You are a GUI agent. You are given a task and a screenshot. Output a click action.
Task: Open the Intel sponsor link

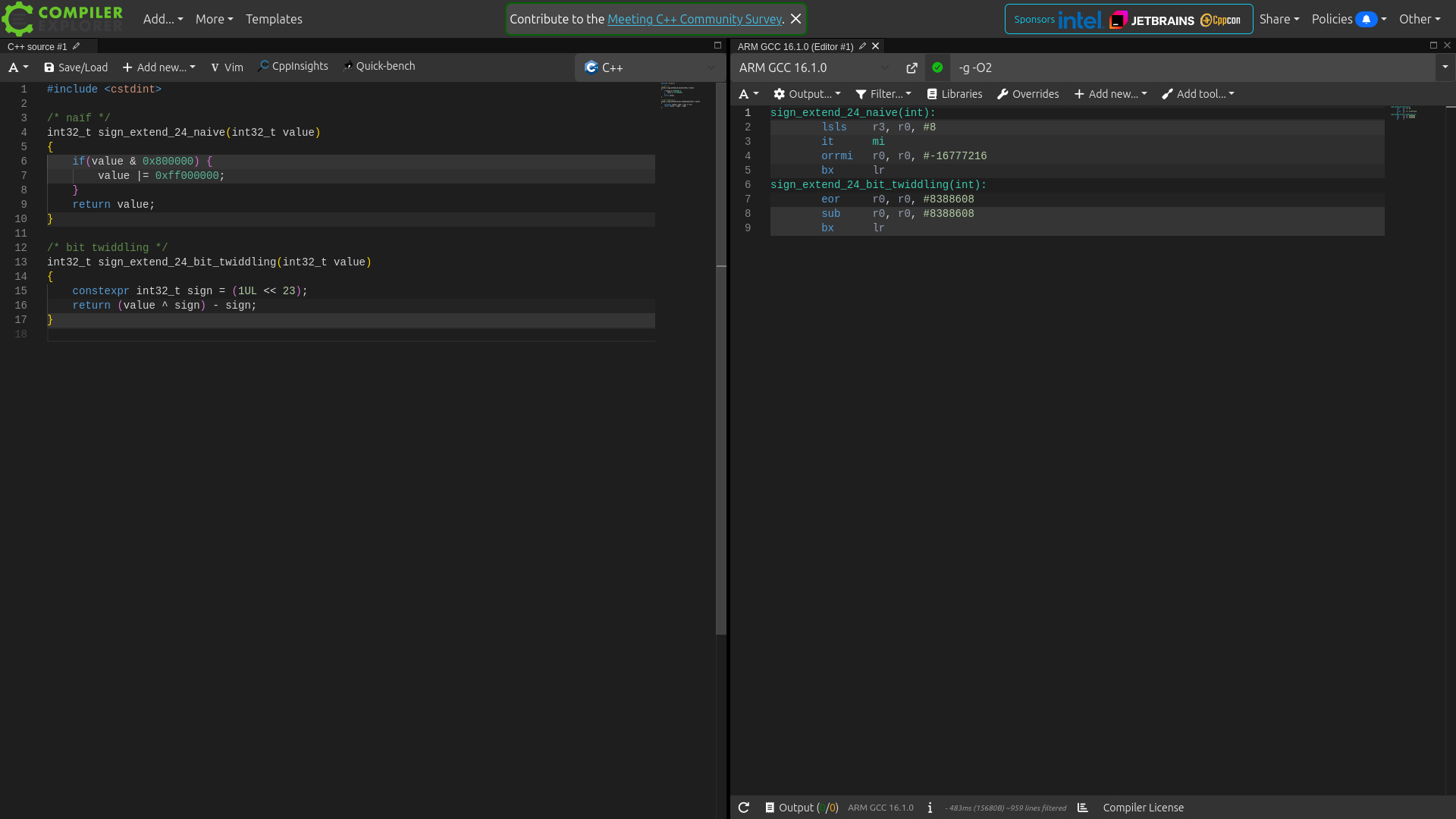point(1079,20)
